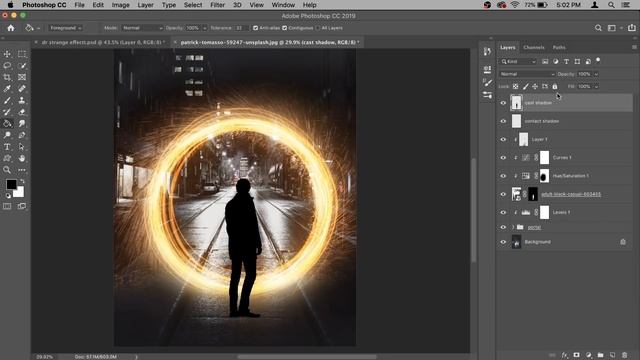The width and height of the screenshot is (640, 360).
Task: Open layer blend mode Normal dropdown
Action: [527, 74]
